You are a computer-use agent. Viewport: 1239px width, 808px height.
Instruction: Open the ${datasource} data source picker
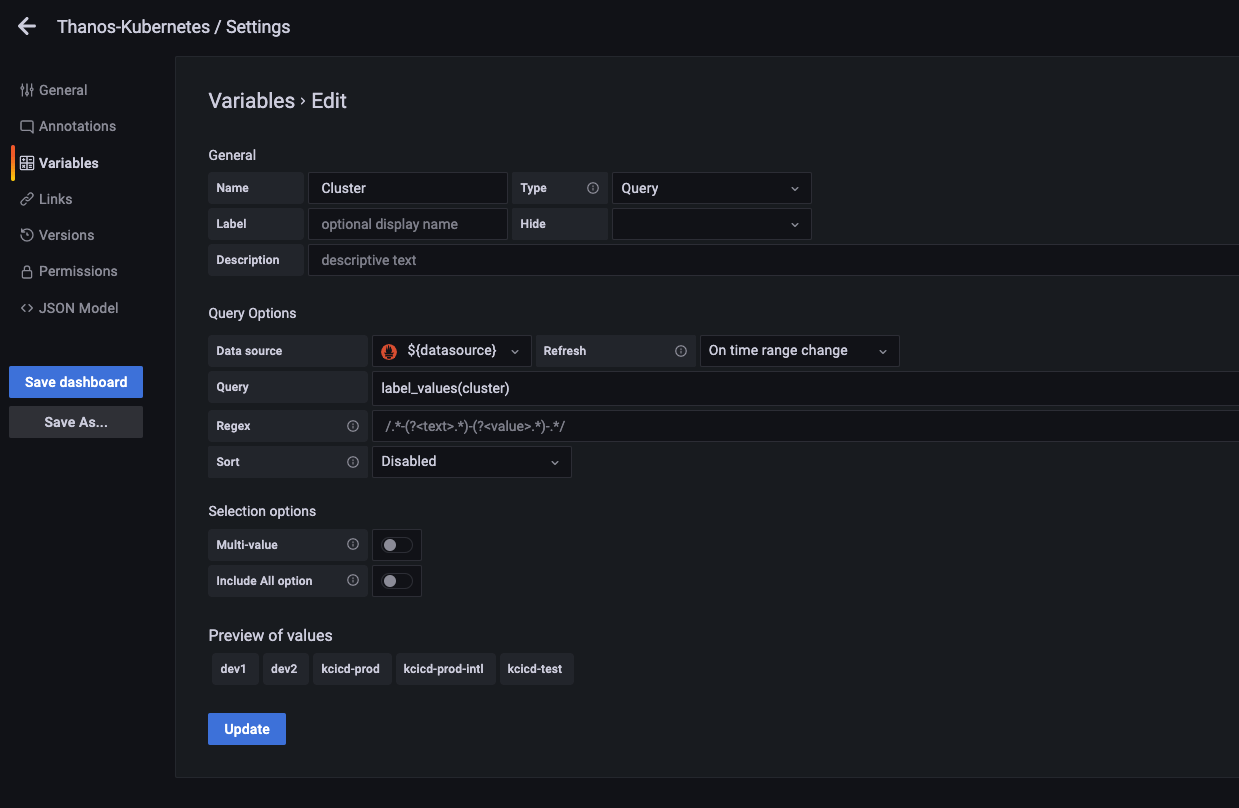[x=452, y=351]
